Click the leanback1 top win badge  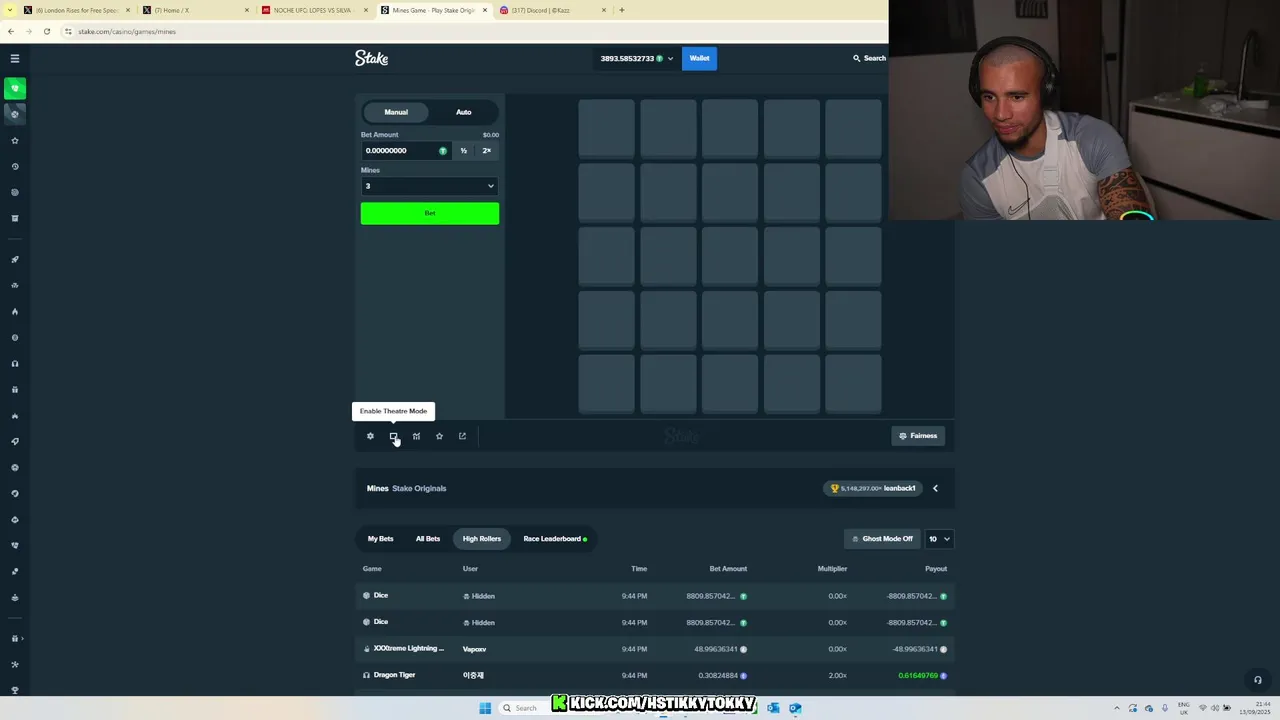coord(873,488)
